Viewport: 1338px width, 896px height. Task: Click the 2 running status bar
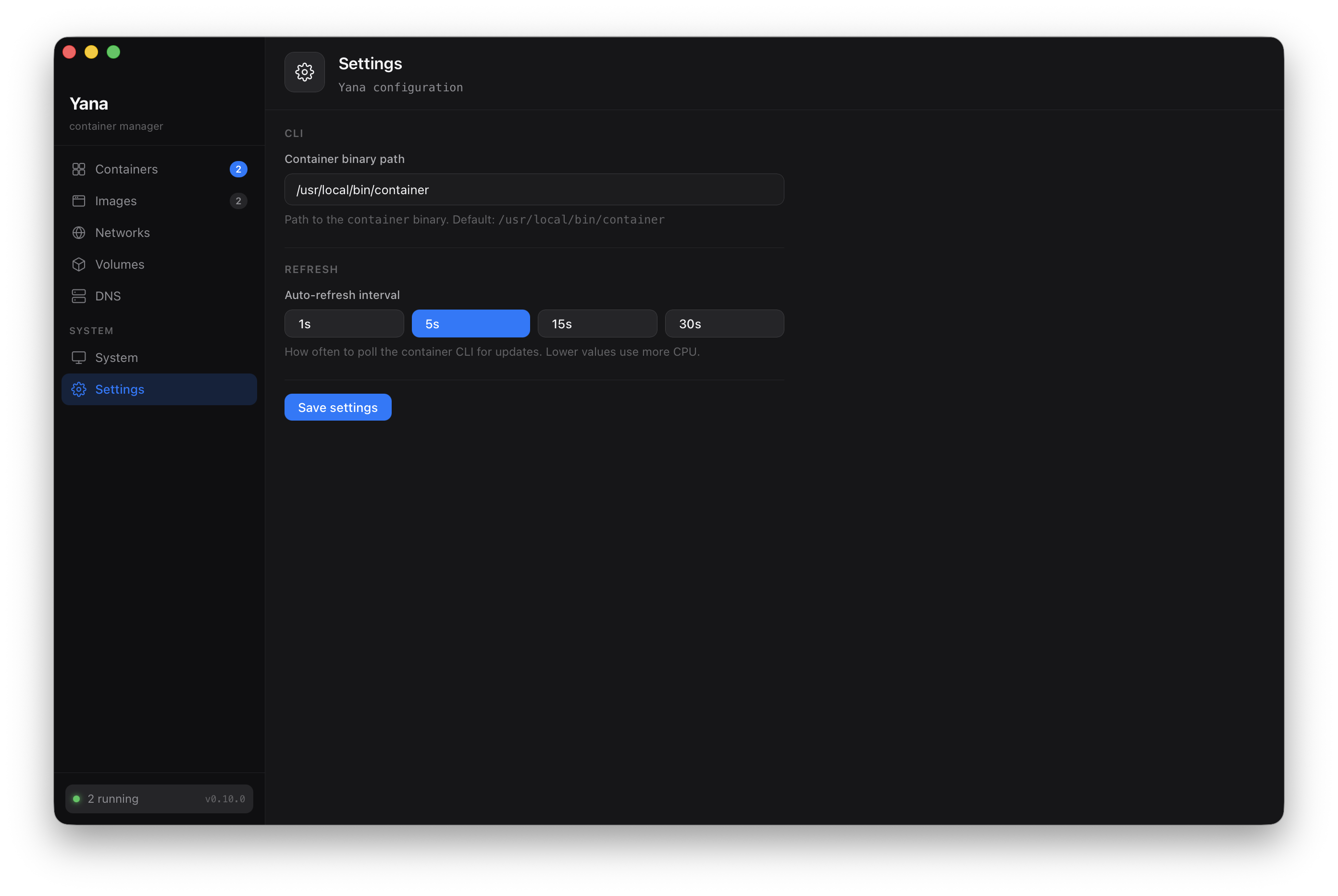[159, 799]
